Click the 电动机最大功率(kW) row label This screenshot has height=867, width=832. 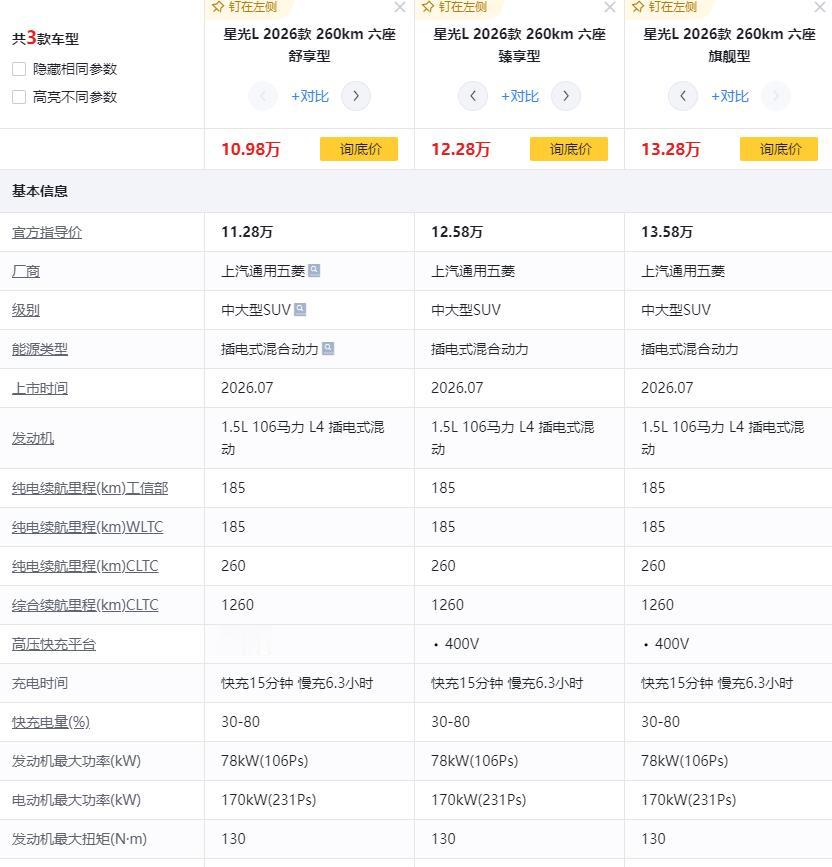(x=76, y=800)
